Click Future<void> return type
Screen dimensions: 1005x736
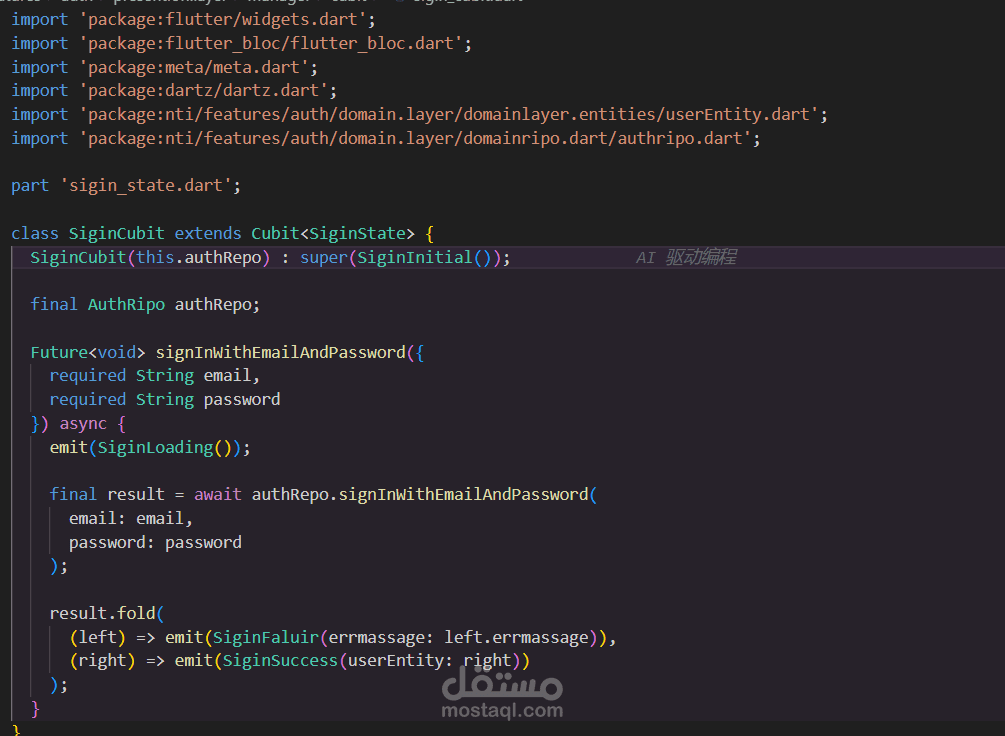[x=88, y=352]
